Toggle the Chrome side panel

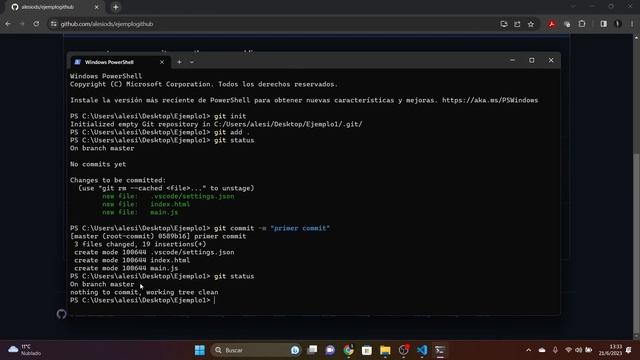pyautogui.click(x=604, y=24)
